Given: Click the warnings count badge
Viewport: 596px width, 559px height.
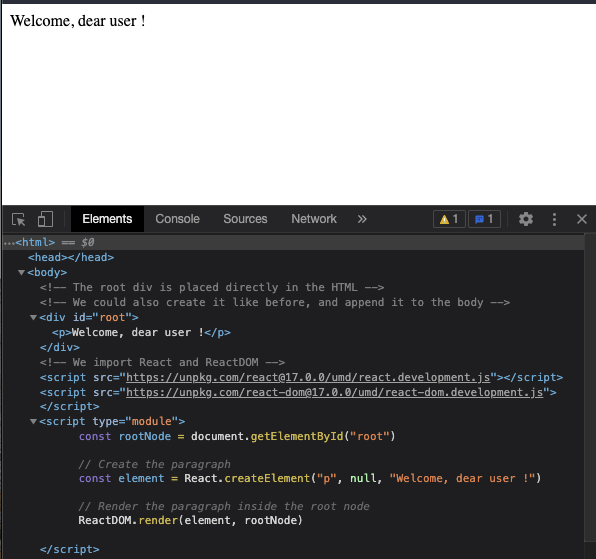Looking at the screenshot, I should [449, 219].
